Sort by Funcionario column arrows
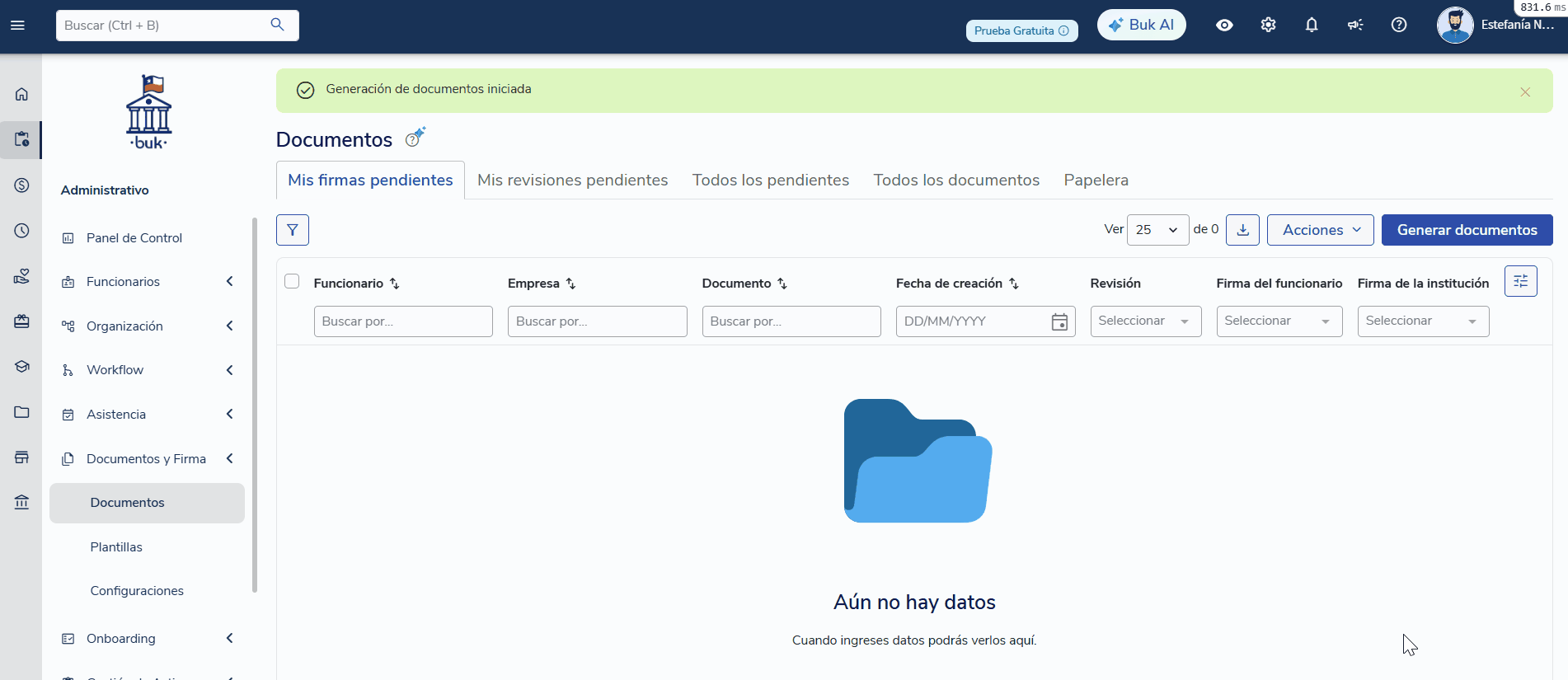The image size is (1568, 680). 395,284
